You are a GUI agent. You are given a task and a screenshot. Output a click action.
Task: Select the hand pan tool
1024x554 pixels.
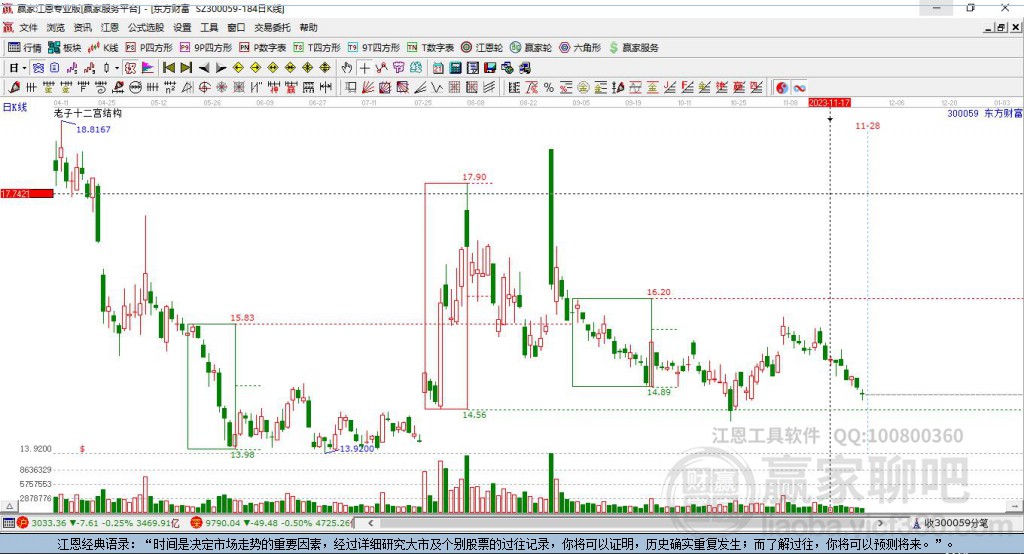(347, 68)
